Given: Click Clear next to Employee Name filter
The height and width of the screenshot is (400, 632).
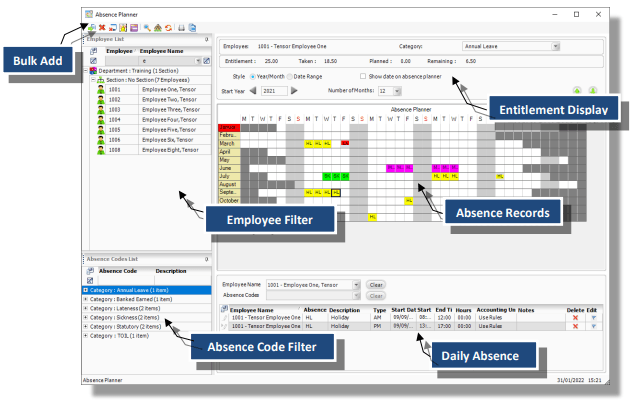Looking at the screenshot, I should [376, 285].
